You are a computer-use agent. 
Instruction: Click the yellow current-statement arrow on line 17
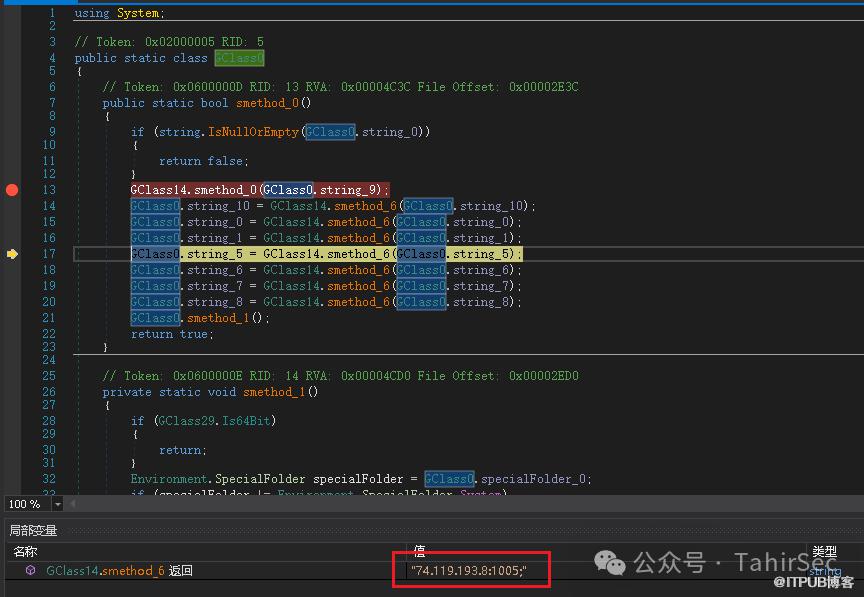pyautogui.click(x=12, y=254)
